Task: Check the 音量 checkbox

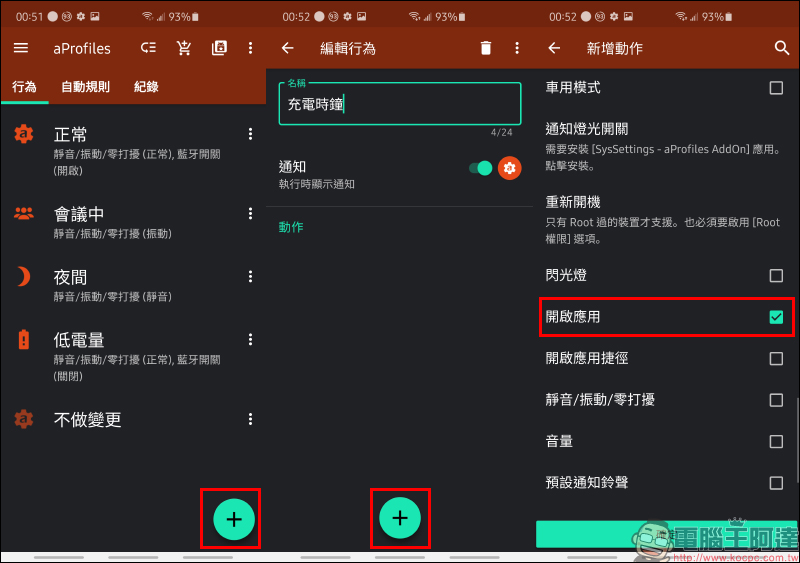Action: [776, 441]
